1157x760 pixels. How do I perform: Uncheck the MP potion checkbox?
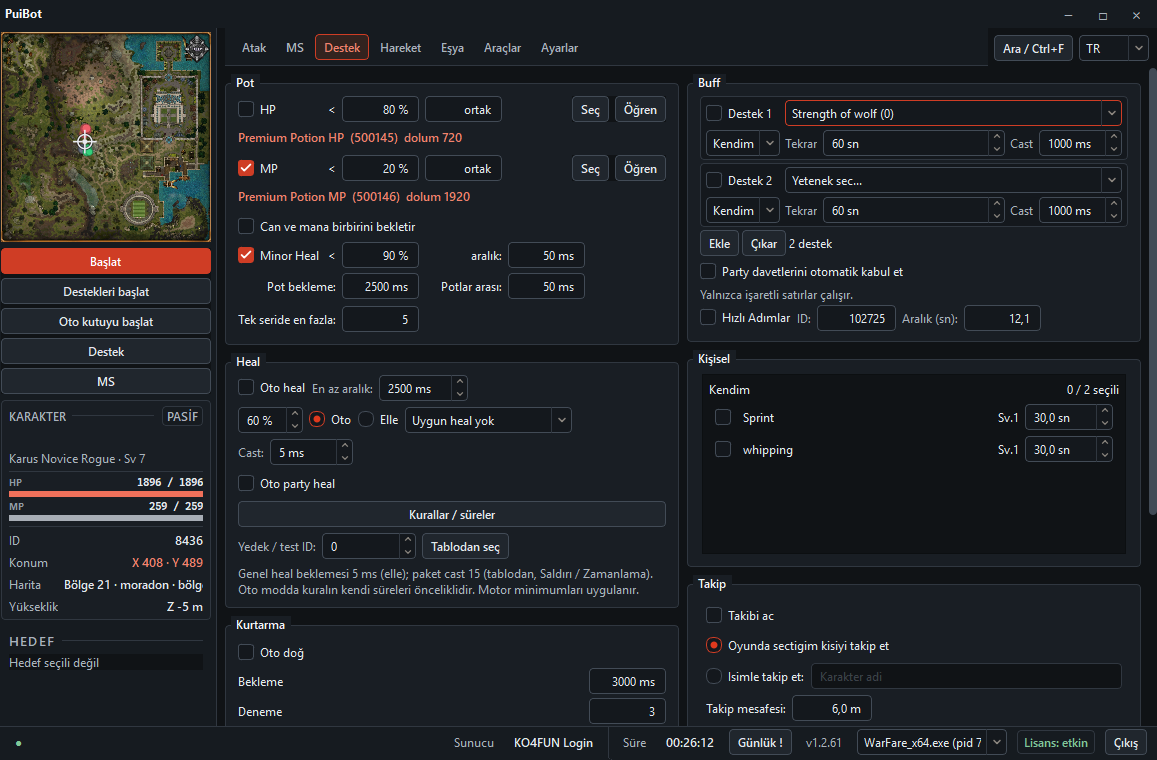pyautogui.click(x=246, y=168)
